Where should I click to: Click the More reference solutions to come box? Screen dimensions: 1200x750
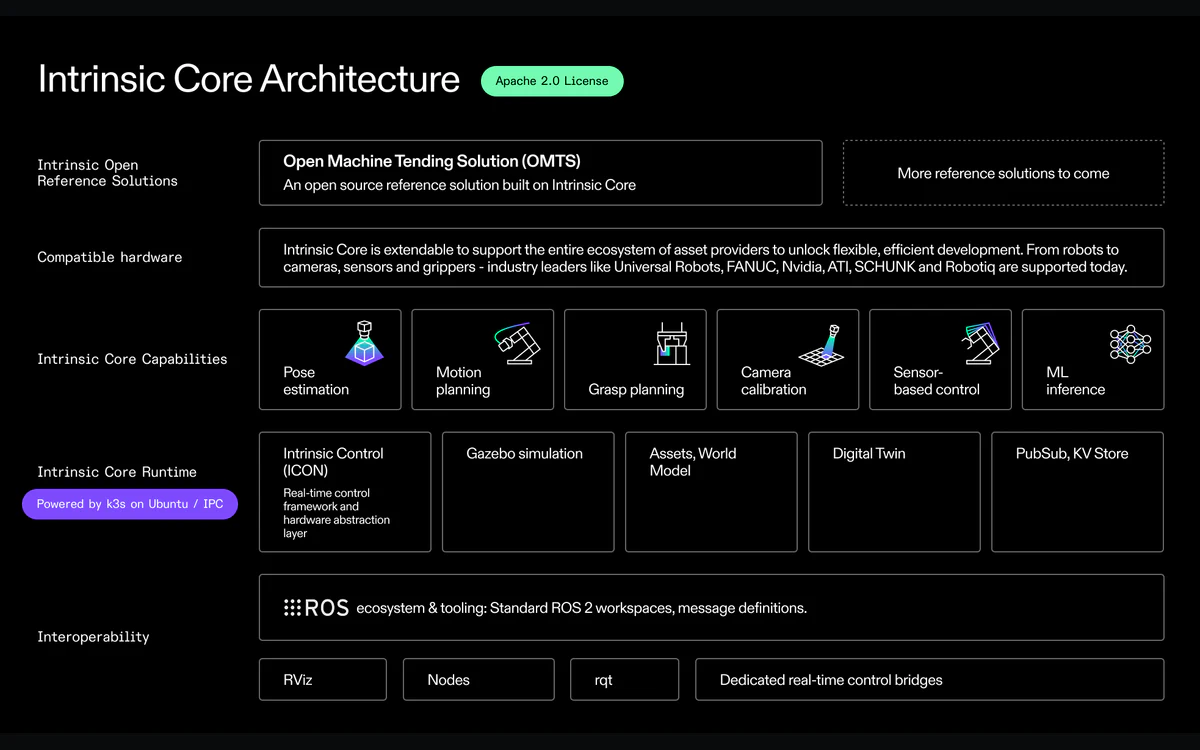coord(1003,173)
